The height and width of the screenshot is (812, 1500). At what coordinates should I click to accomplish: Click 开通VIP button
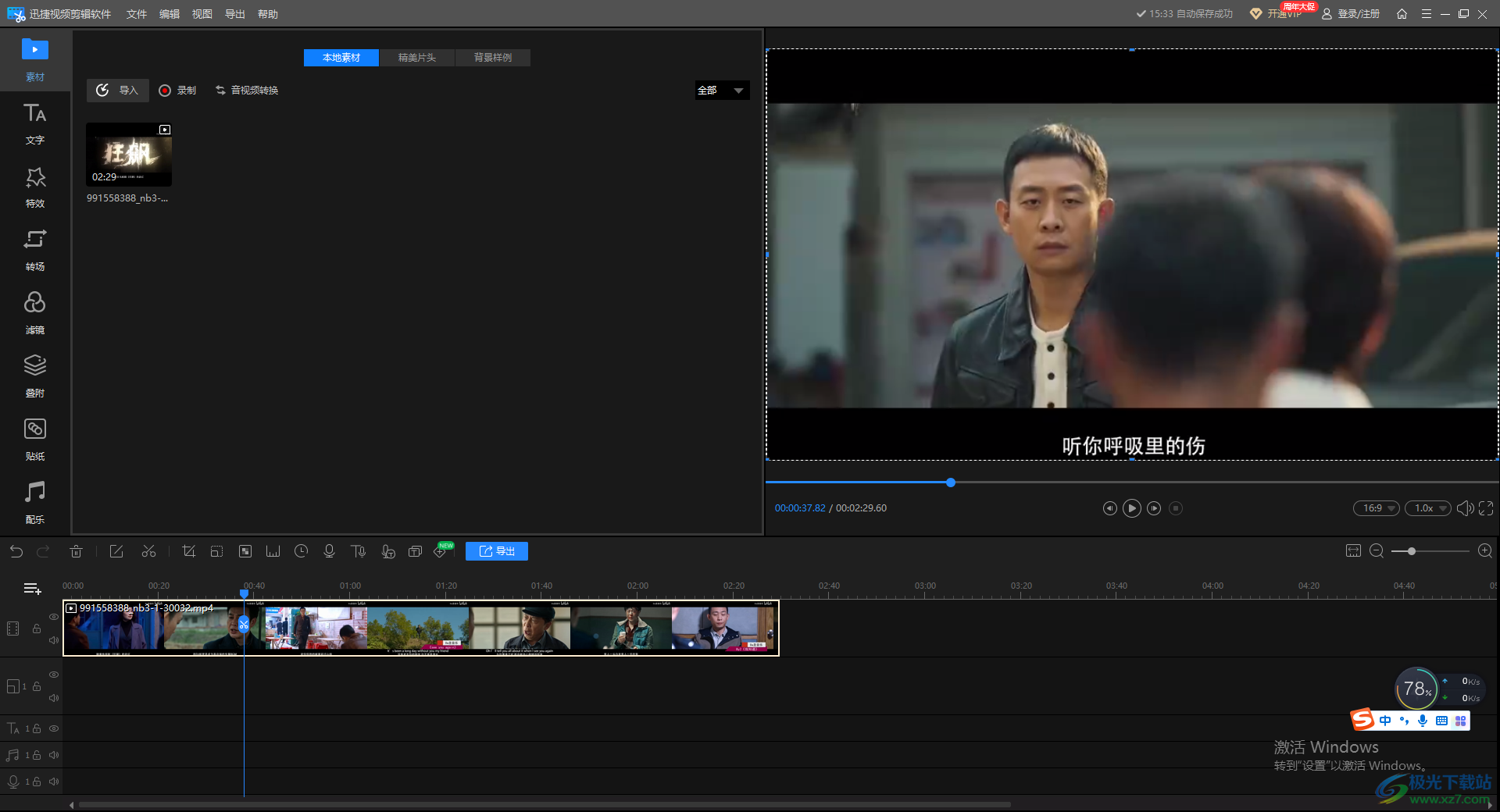pyautogui.click(x=1277, y=14)
